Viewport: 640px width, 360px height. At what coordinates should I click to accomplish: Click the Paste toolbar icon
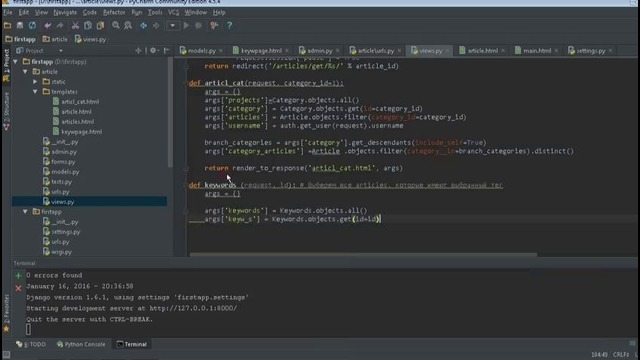[100, 26]
